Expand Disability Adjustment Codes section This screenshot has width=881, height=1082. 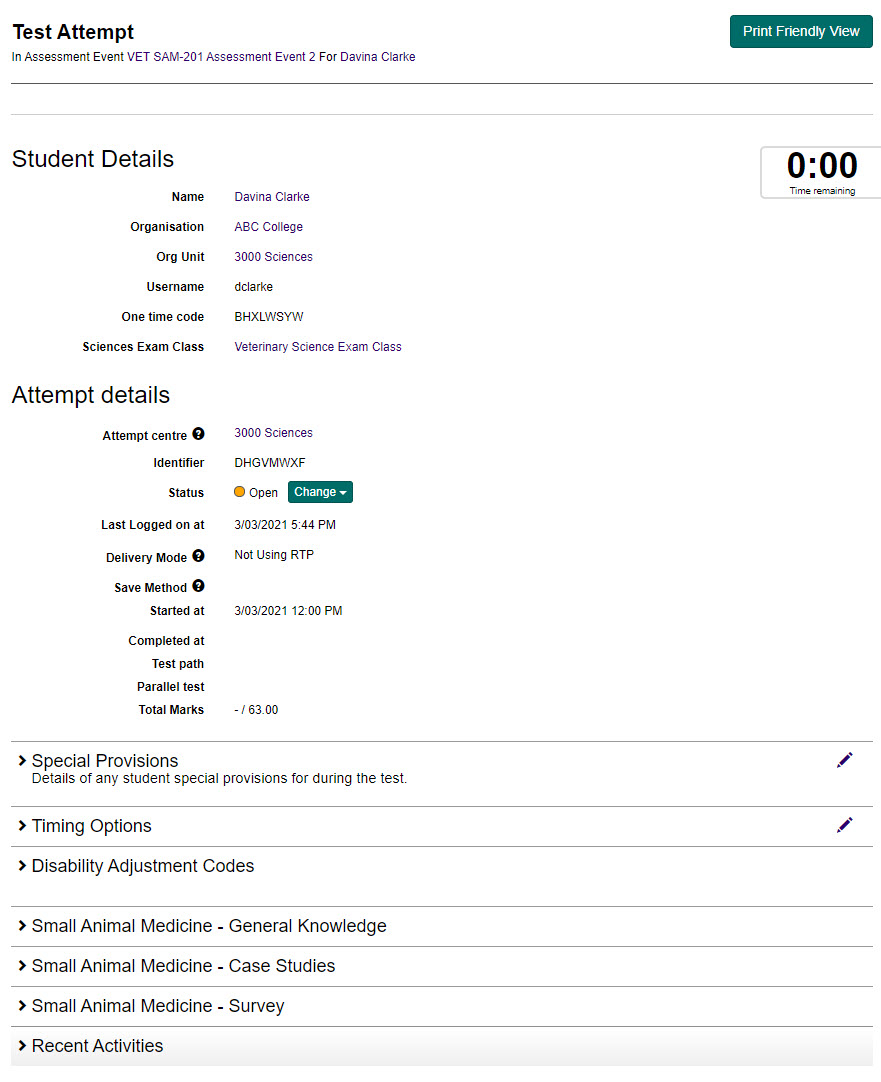tap(142, 866)
